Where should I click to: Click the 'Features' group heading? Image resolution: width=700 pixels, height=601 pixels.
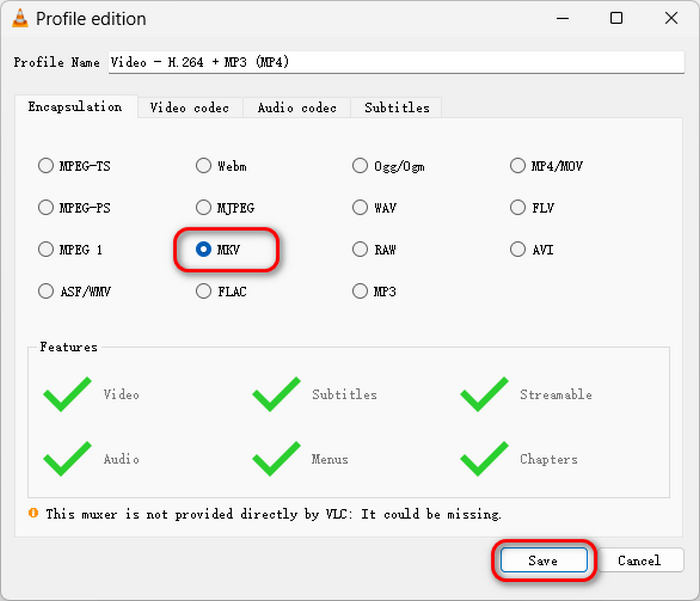point(69,347)
